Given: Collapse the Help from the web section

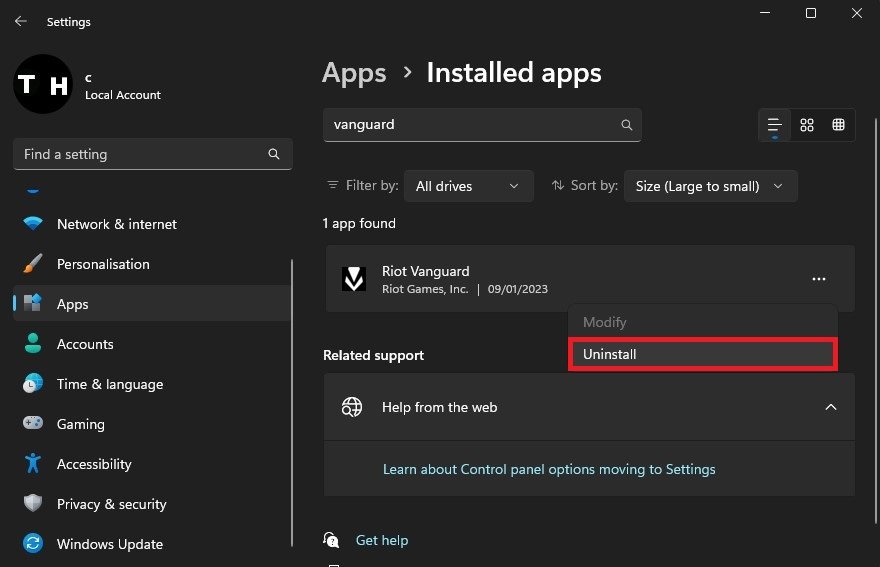Looking at the screenshot, I should [830, 407].
